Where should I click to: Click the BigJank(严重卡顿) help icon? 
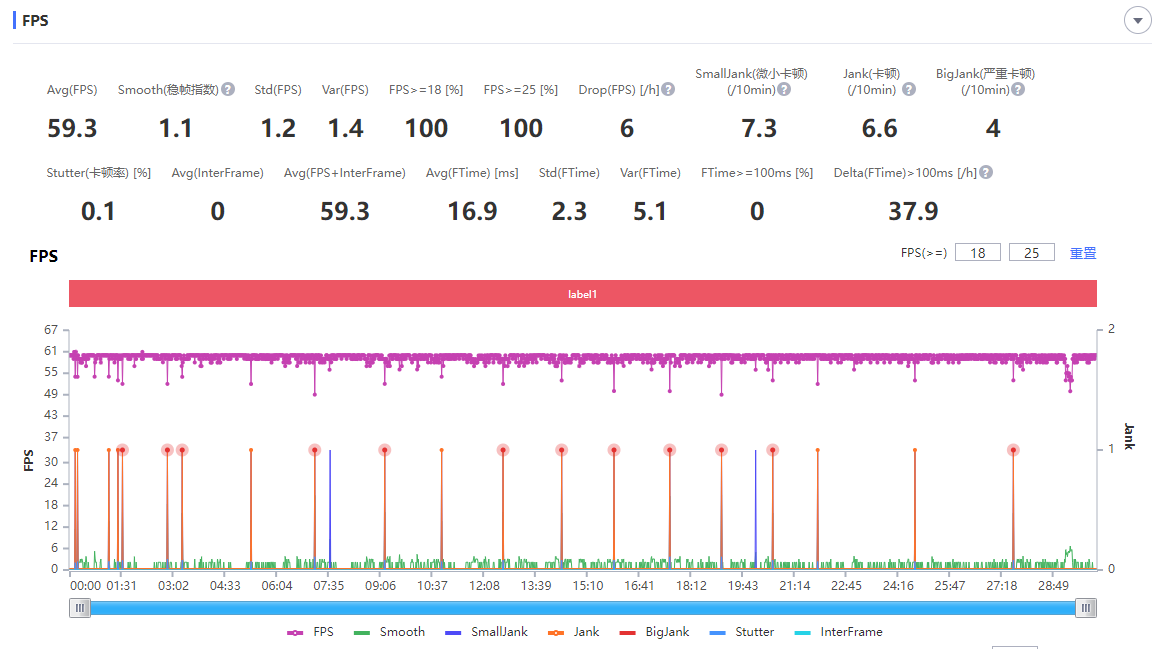(1017, 89)
